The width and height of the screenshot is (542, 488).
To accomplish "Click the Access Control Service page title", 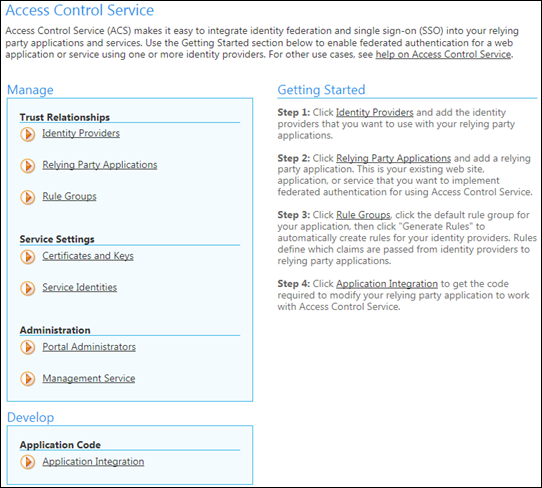I will click(x=80, y=10).
